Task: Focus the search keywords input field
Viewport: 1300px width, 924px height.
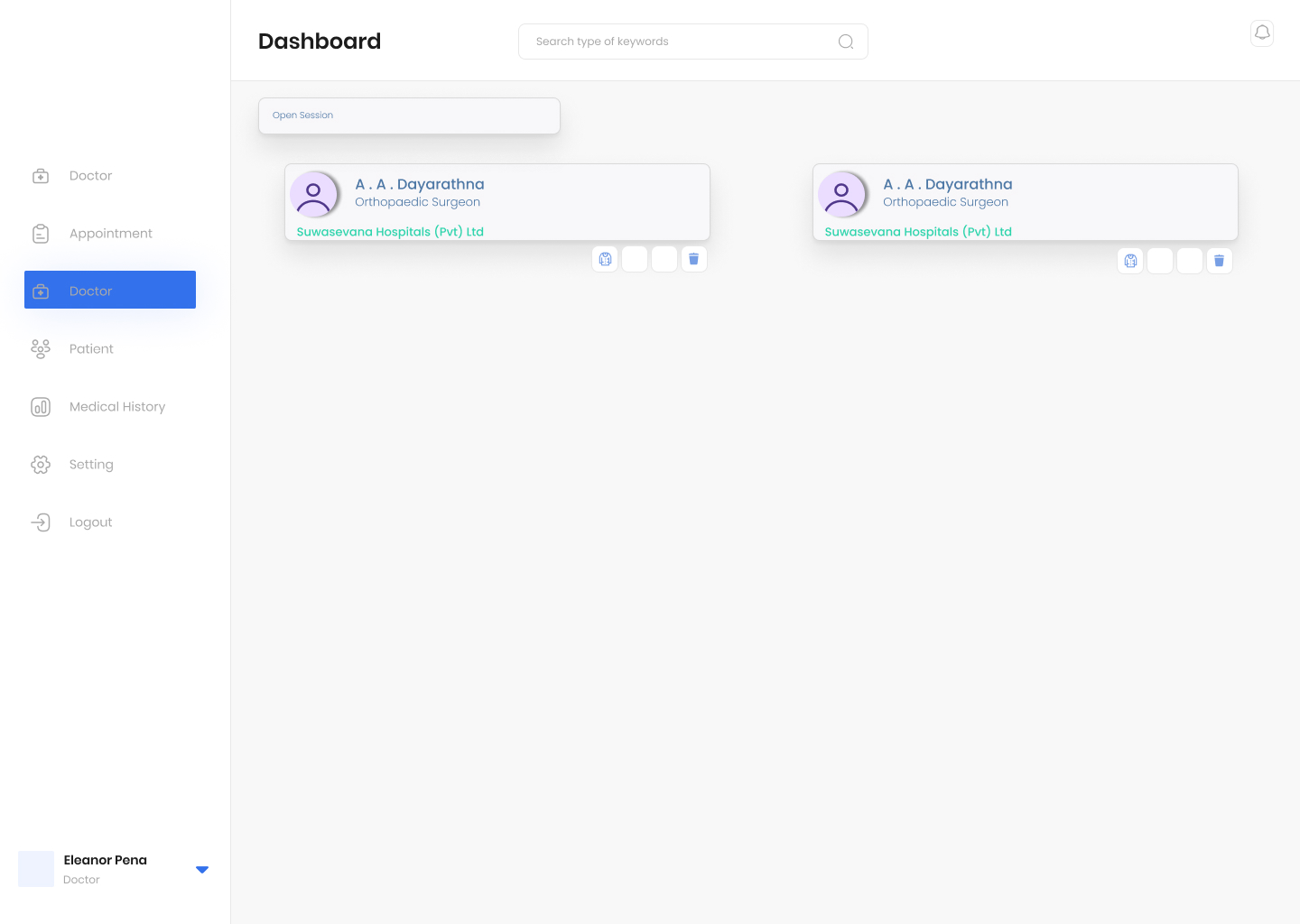Action: coord(677,42)
